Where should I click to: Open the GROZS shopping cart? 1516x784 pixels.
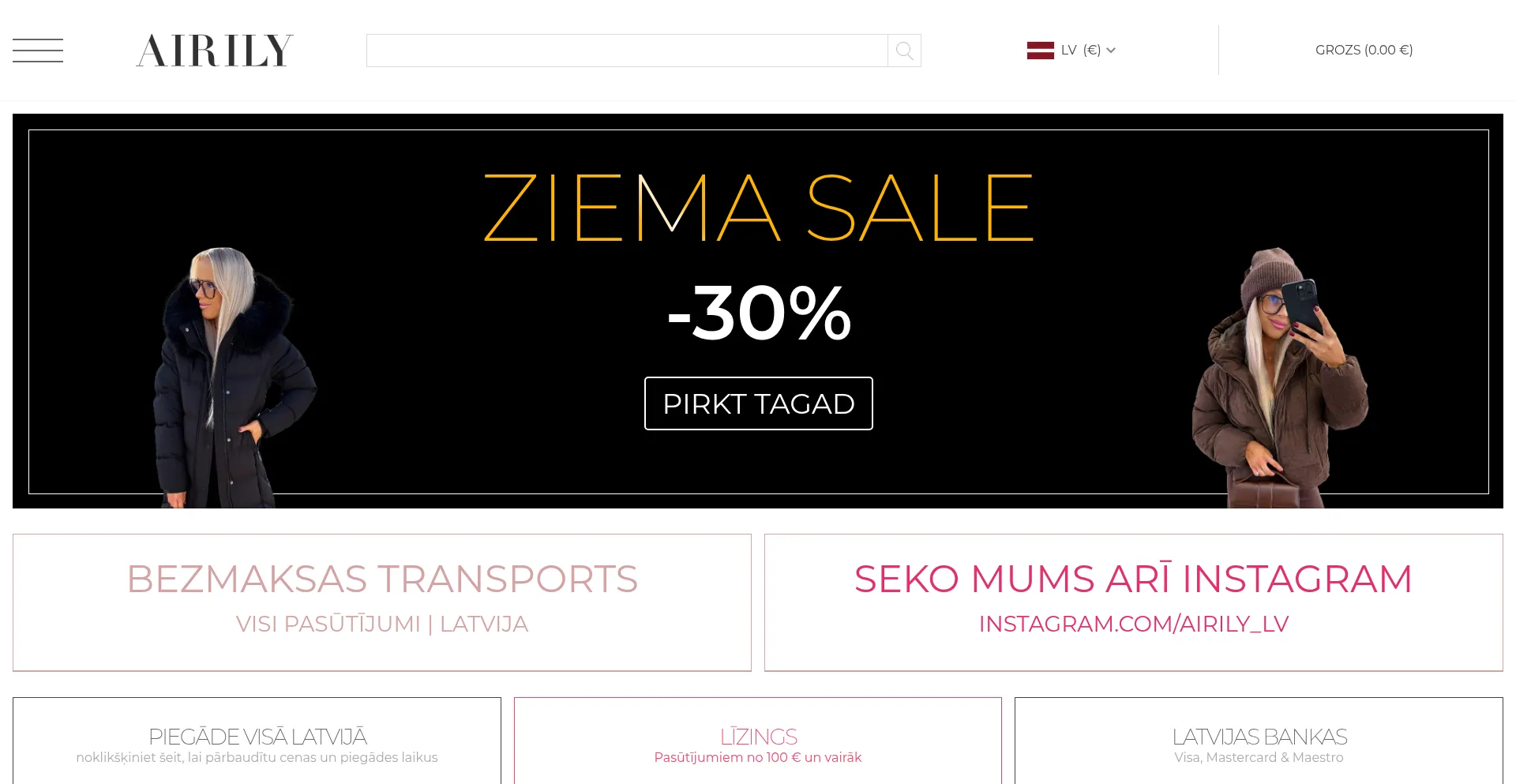click(1364, 51)
